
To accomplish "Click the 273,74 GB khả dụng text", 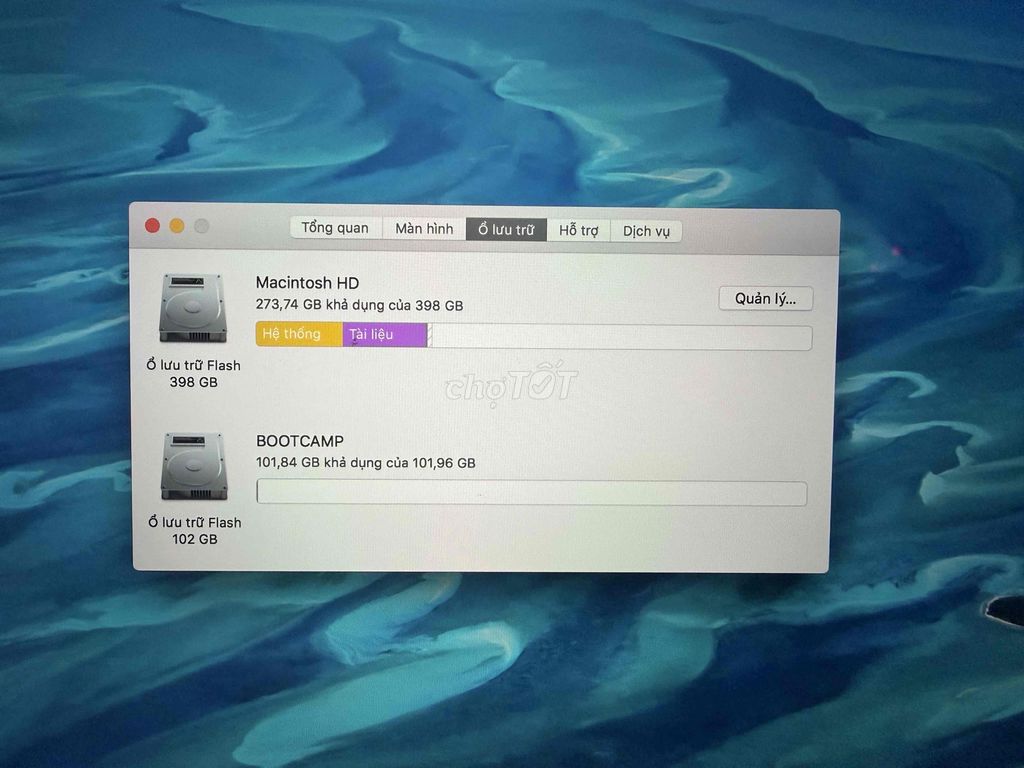I will coord(359,305).
